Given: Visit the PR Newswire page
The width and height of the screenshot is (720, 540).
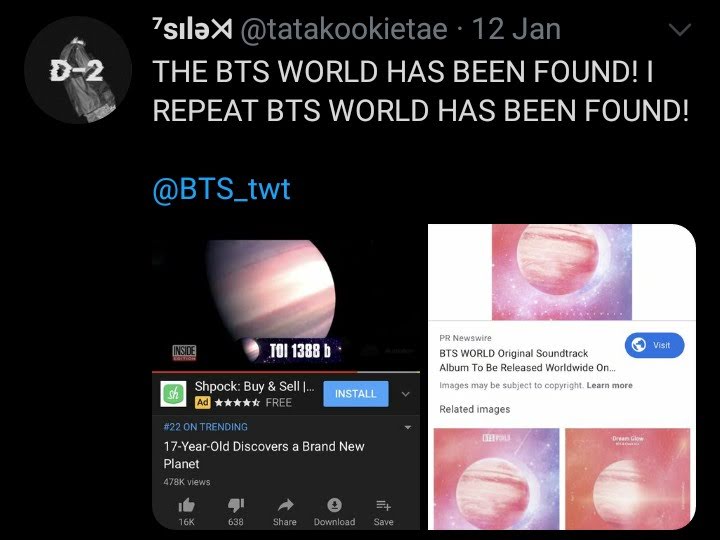Looking at the screenshot, I should [x=654, y=345].
